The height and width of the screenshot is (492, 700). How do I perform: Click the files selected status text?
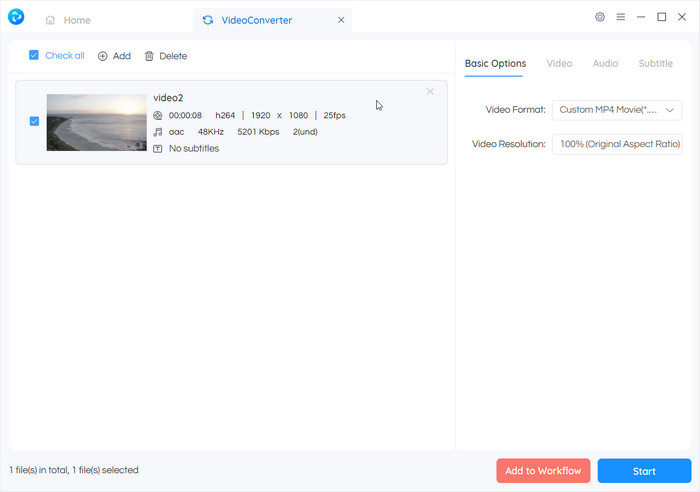point(74,470)
